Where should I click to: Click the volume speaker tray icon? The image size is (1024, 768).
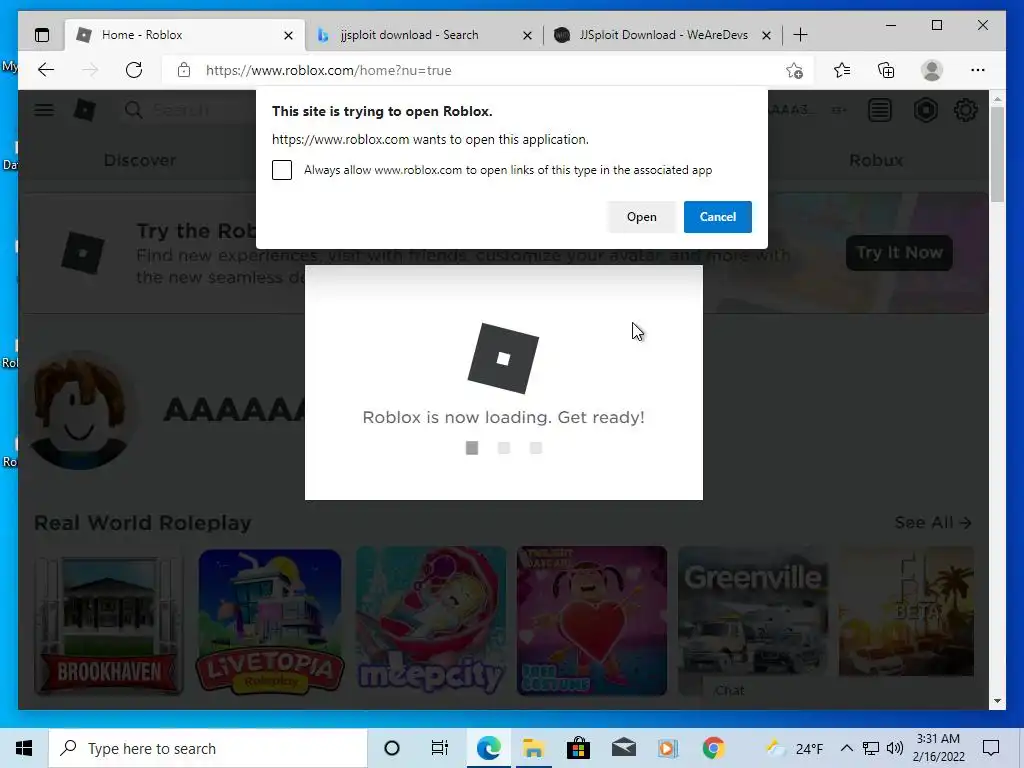(895, 748)
